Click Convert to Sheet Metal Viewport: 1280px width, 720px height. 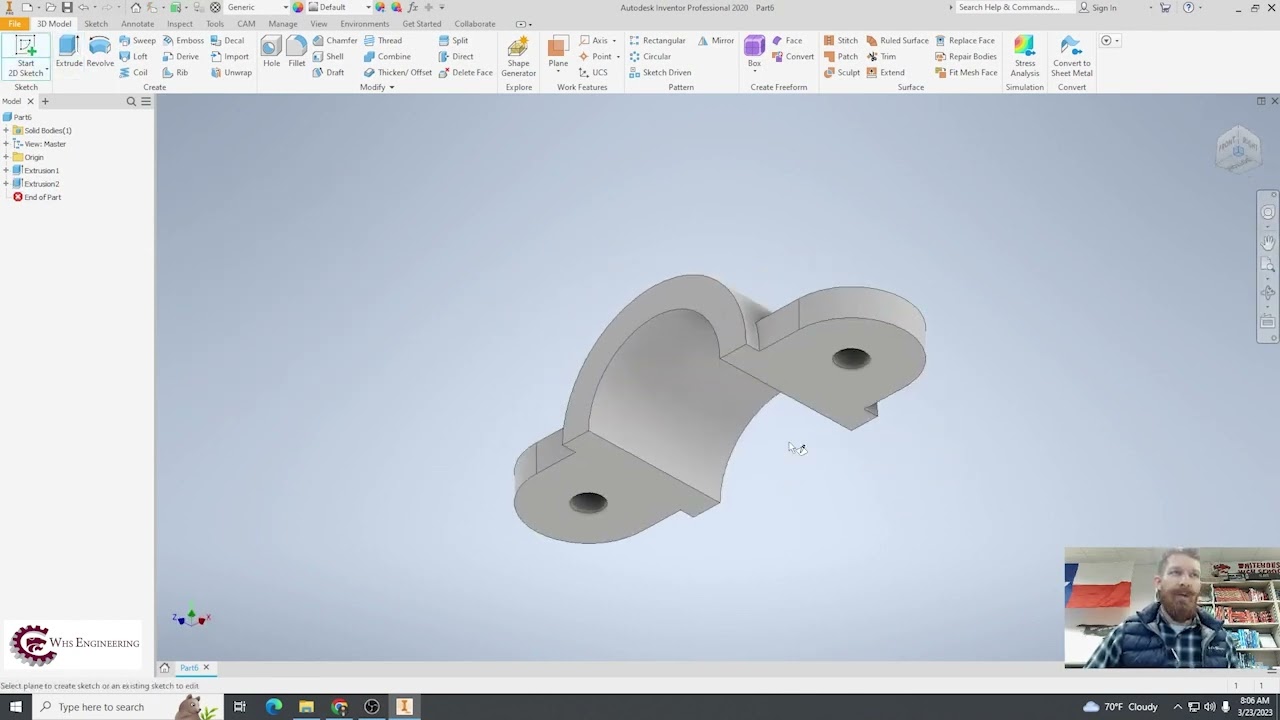[x=1071, y=56]
